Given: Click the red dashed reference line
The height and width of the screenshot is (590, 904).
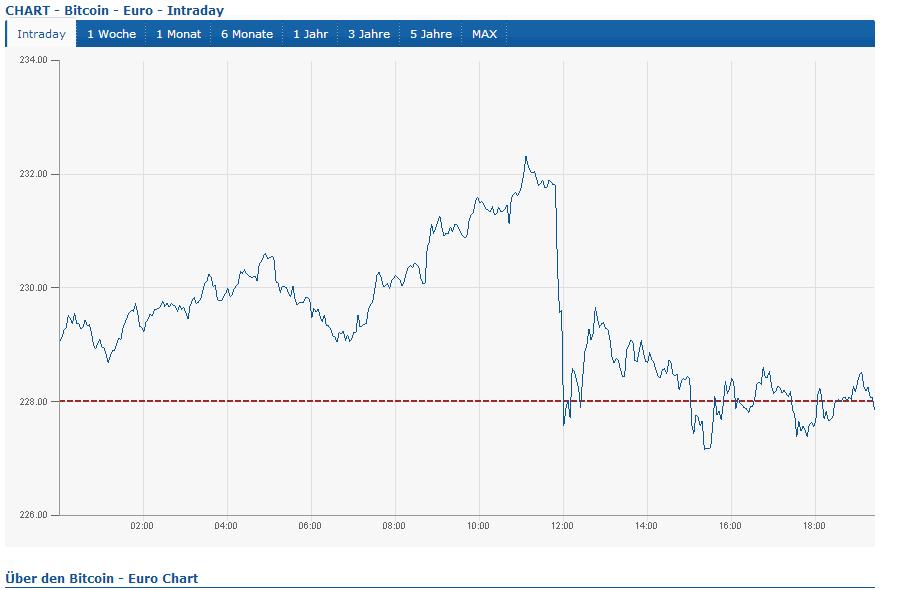Looking at the screenshot, I should tap(300, 401).
